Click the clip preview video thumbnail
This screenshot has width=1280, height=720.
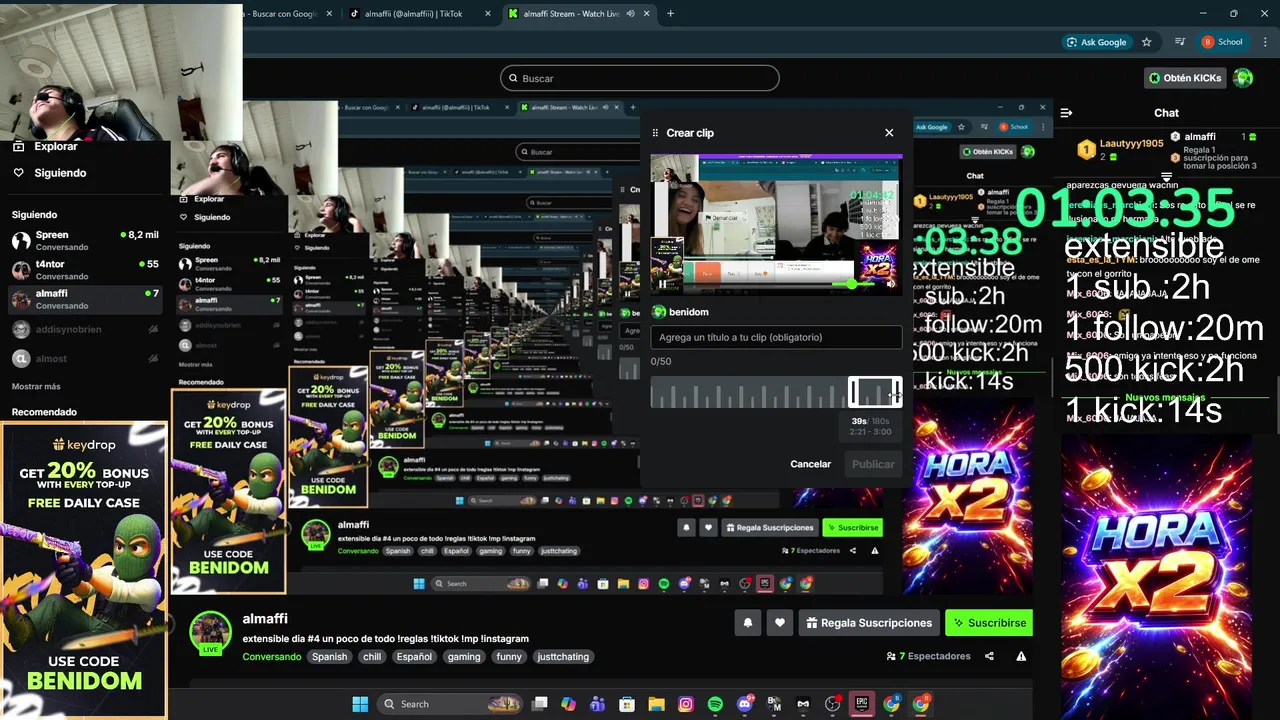[776, 224]
